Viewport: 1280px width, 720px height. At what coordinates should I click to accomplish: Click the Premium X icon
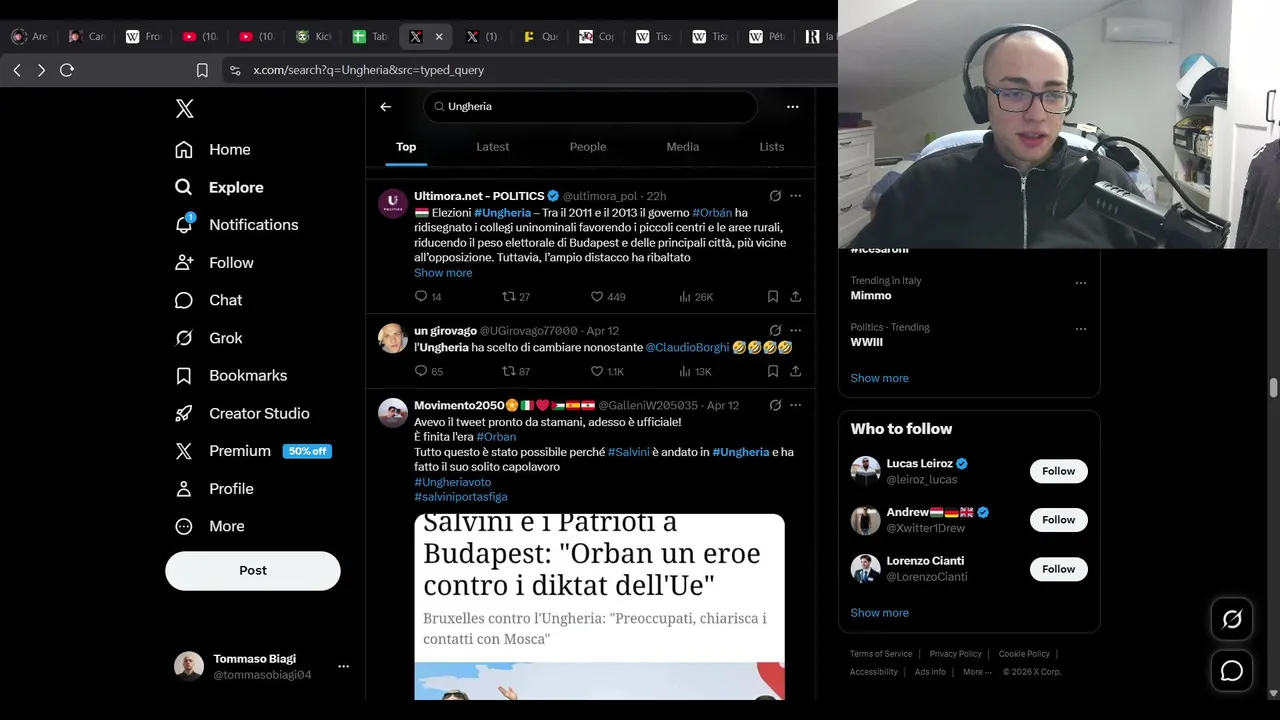click(184, 451)
